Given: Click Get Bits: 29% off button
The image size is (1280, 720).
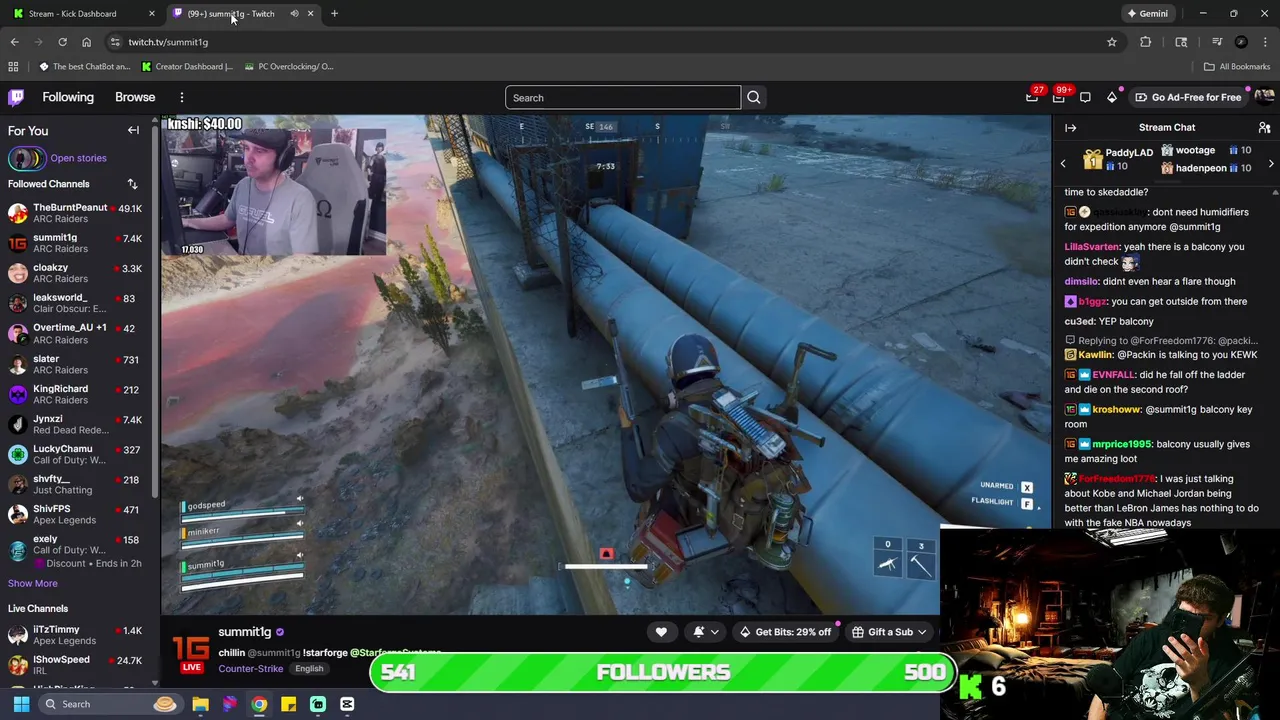Looking at the screenshot, I should 785,632.
